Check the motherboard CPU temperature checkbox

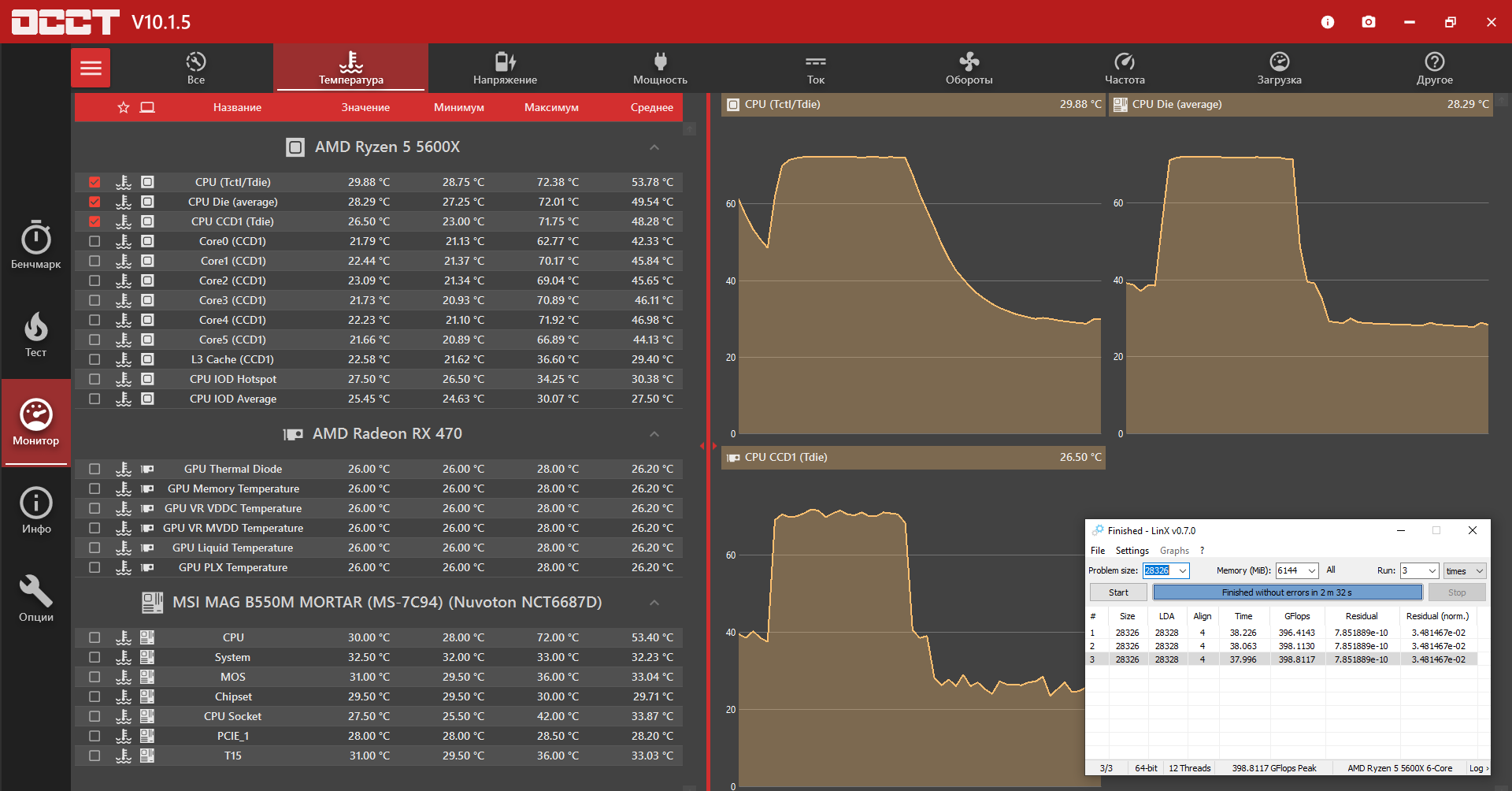94,637
